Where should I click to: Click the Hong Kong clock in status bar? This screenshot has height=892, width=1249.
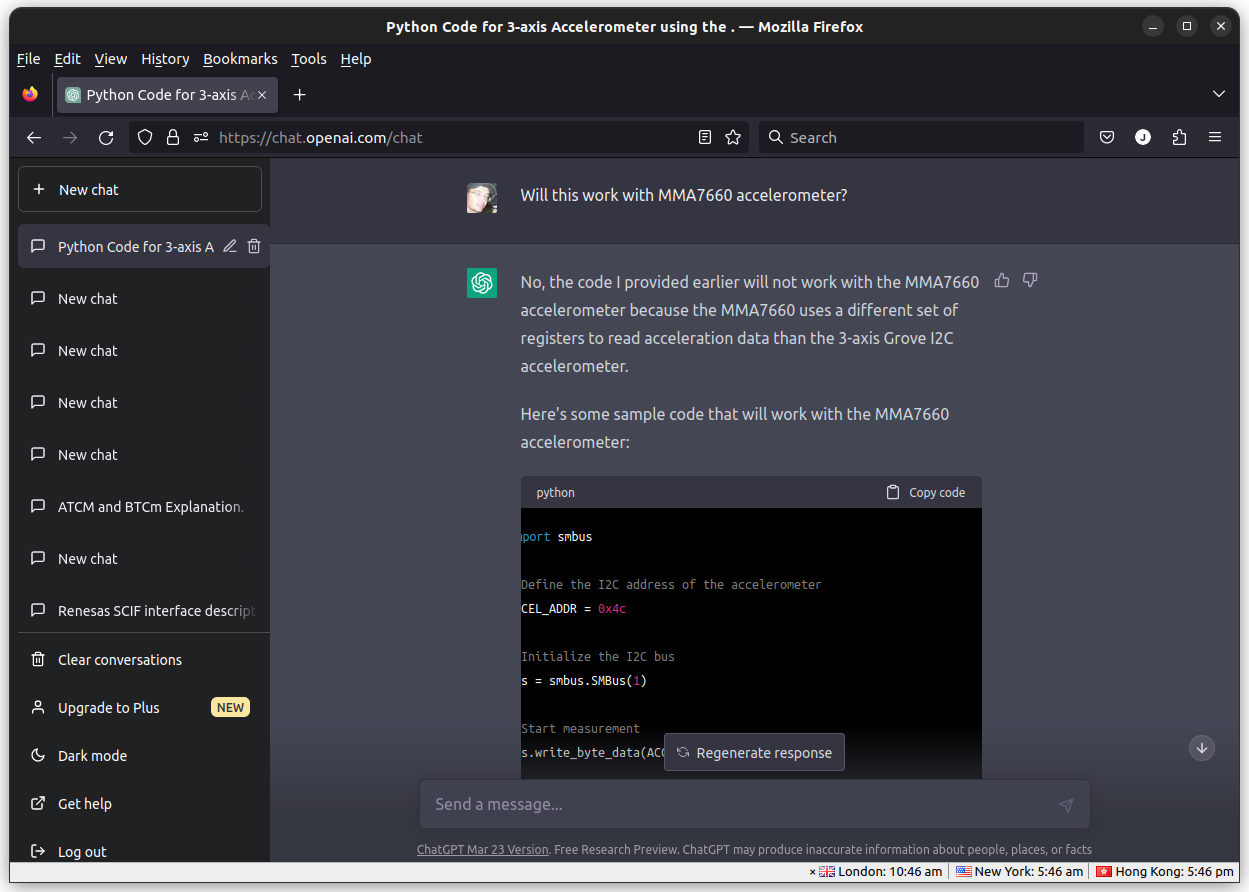point(1166,872)
